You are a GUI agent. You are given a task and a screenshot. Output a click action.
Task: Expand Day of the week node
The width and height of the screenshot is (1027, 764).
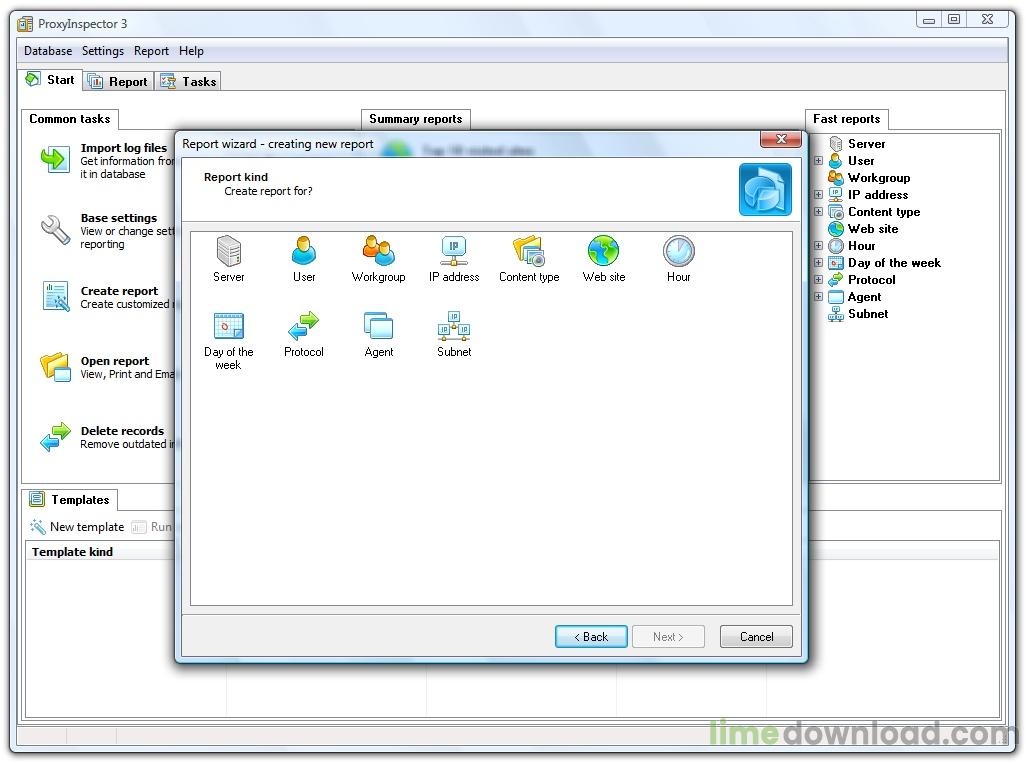tap(818, 263)
